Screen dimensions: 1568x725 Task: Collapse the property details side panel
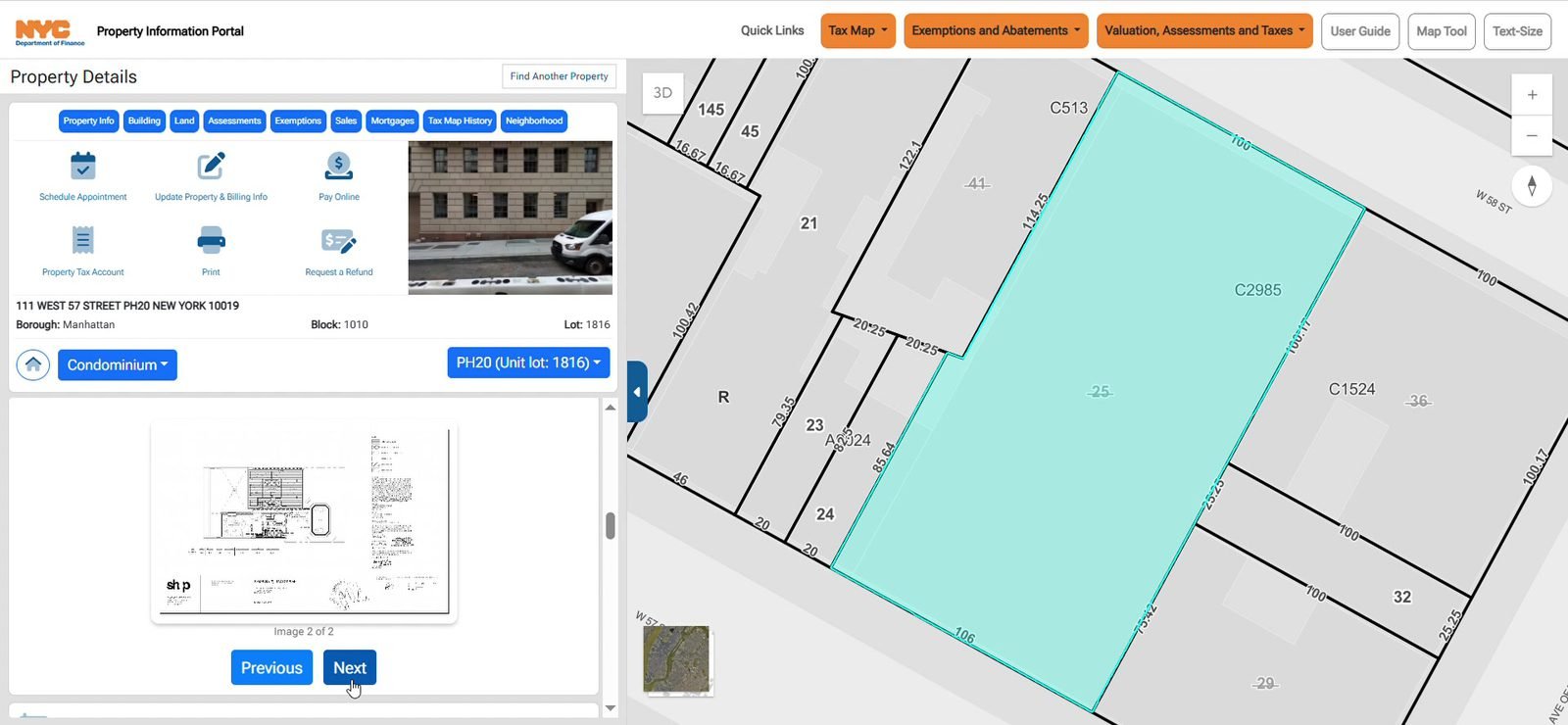tap(637, 392)
